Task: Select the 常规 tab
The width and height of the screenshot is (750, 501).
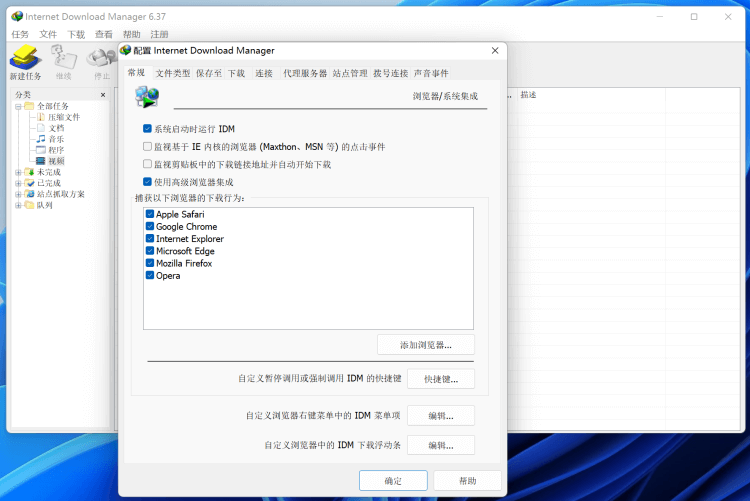Action: coord(137,73)
